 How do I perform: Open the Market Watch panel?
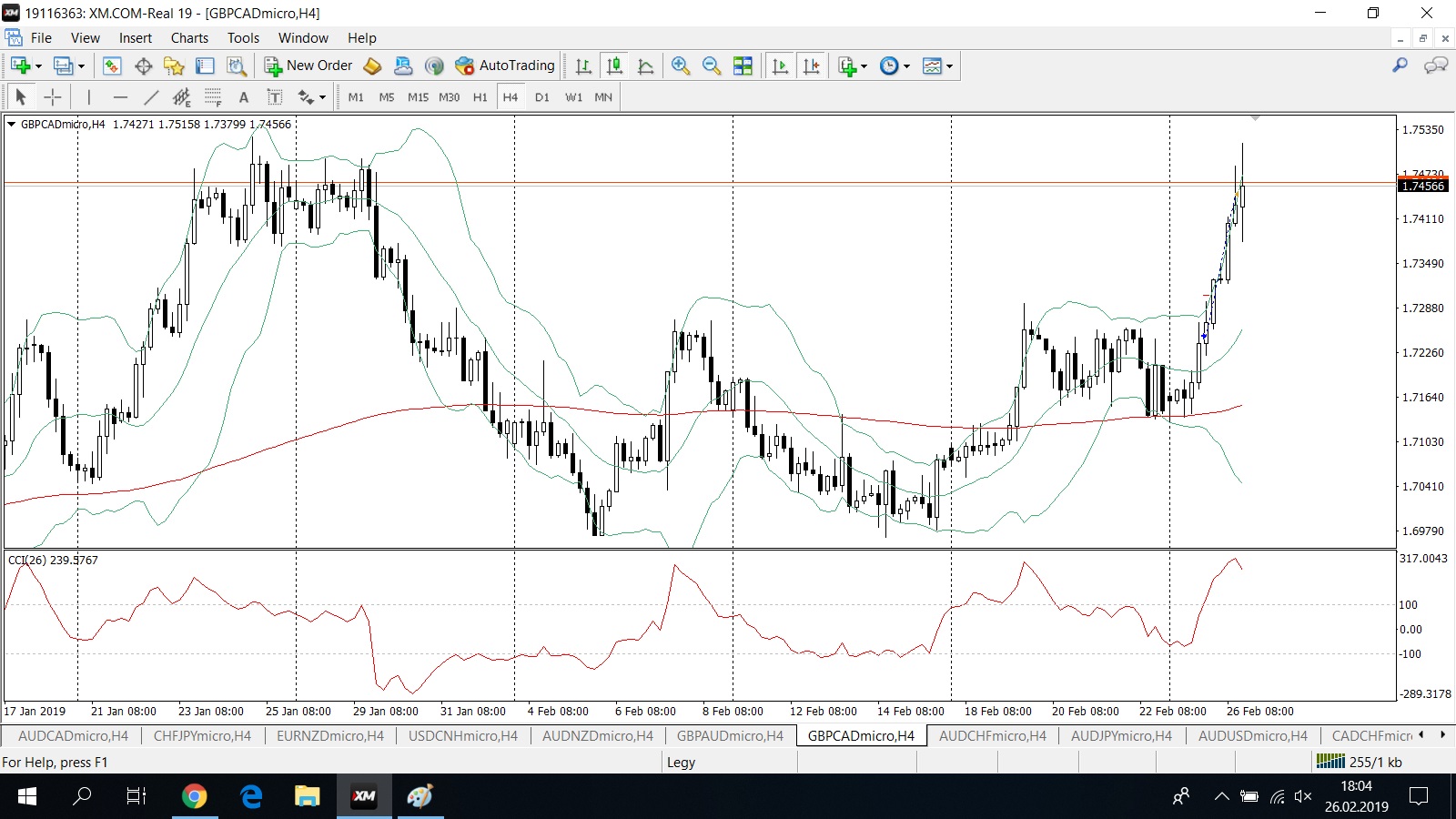coord(112,66)
